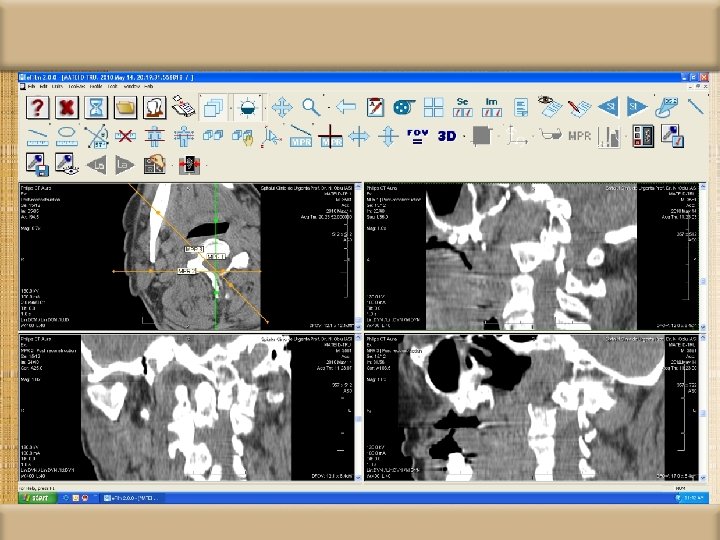Open the patient heads search icon
This screenshot has height=540, width=720.
click(x=155, y=107)
